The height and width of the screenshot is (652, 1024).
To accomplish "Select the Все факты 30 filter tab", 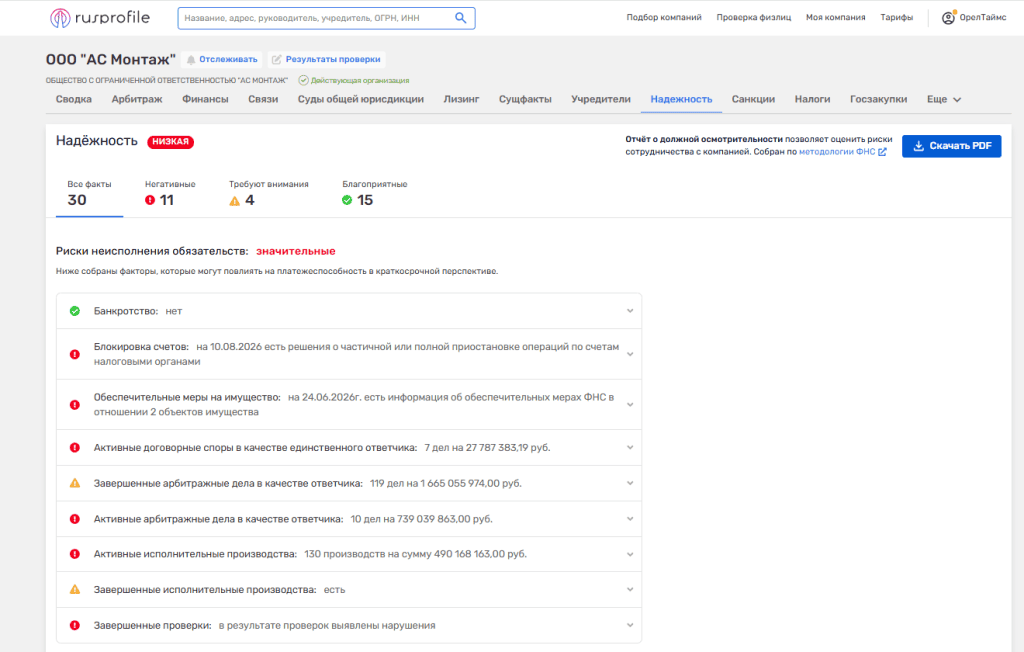I will 89,194.
